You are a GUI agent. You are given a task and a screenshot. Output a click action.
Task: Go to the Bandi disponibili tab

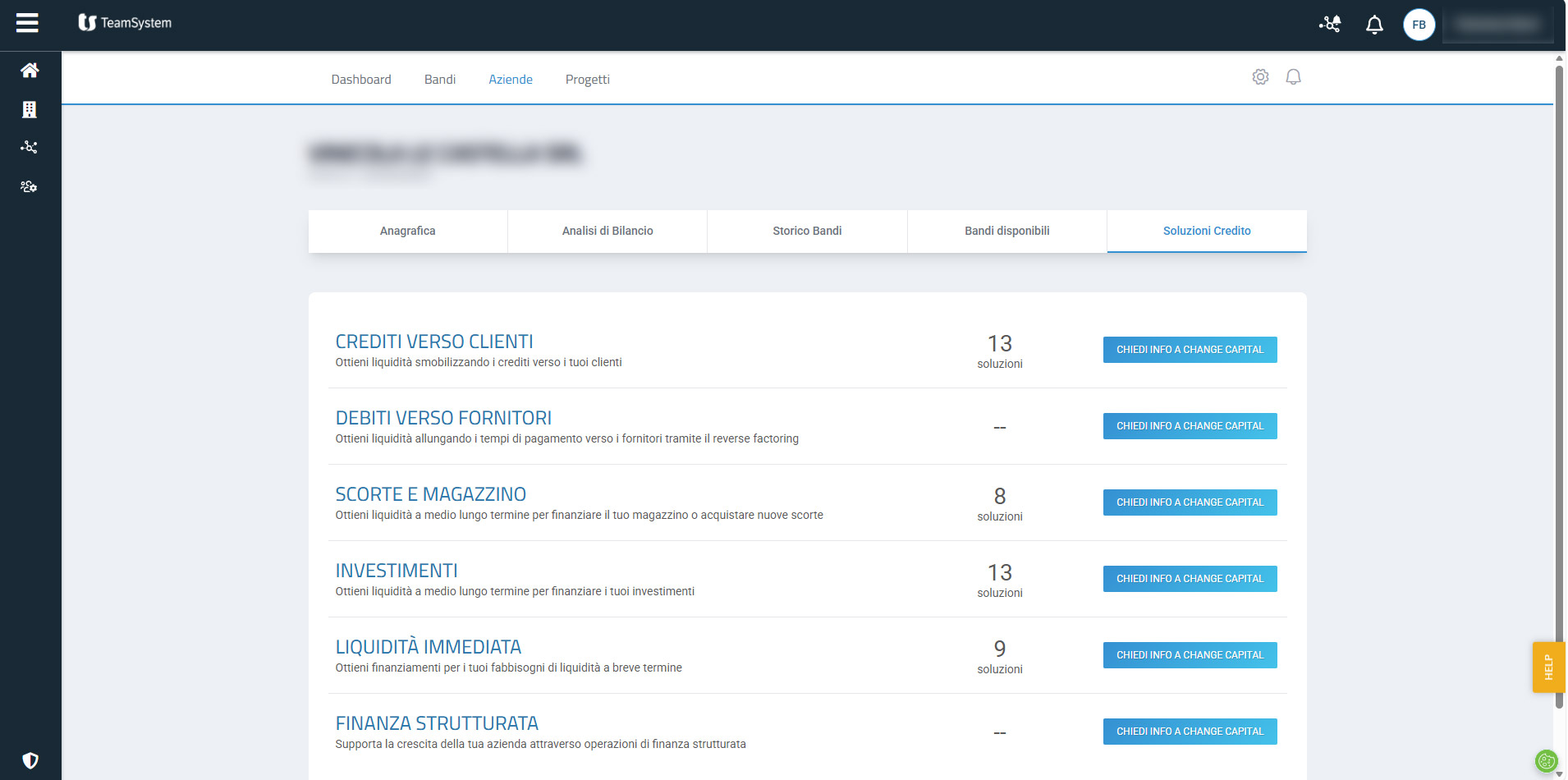[1006, 231]
